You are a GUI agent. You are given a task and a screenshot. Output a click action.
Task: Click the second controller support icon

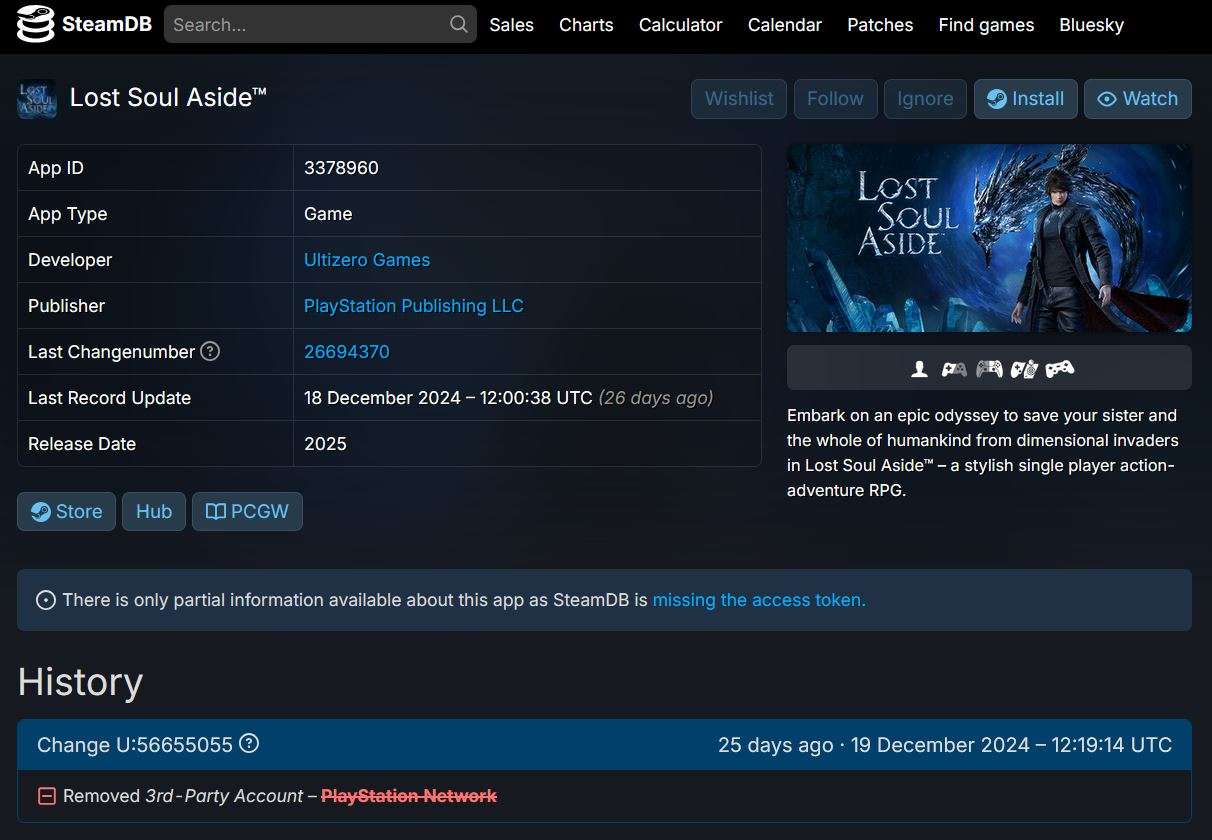[x=989, y=369]
